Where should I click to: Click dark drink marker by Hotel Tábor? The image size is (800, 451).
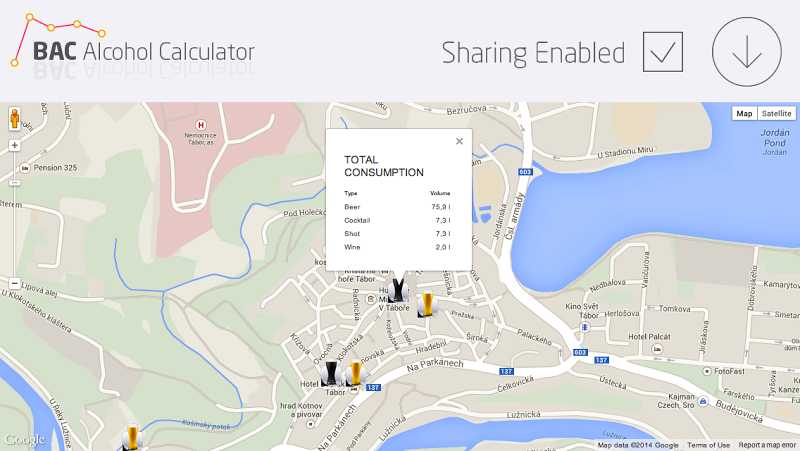click(x=332, y=373)
